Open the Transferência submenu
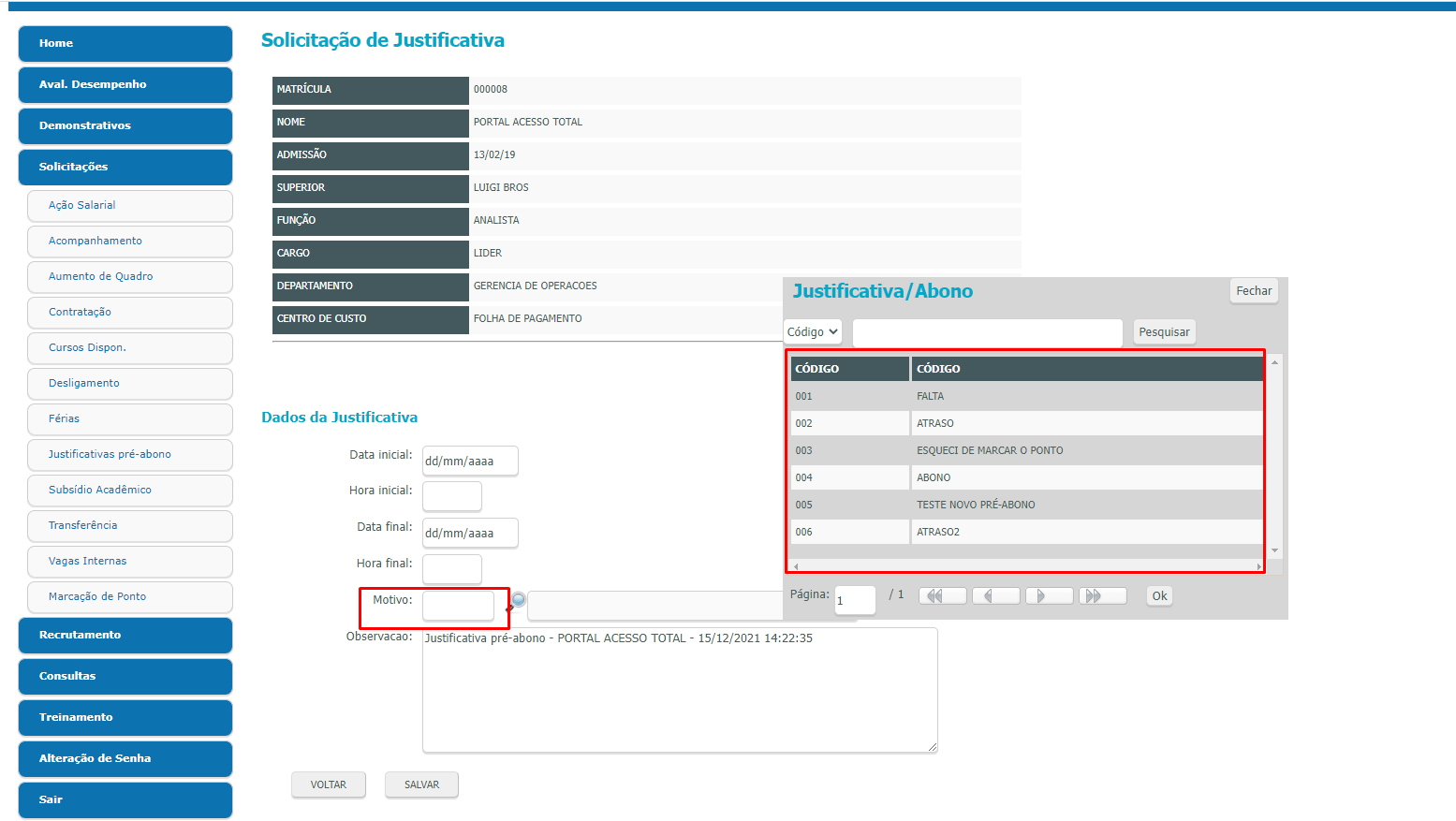 pos(130,525)
